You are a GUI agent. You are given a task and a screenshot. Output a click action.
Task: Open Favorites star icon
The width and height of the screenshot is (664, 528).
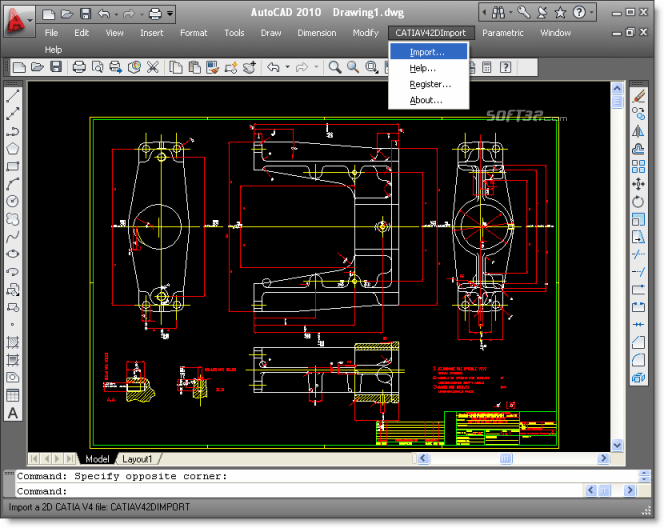point(560,13)
